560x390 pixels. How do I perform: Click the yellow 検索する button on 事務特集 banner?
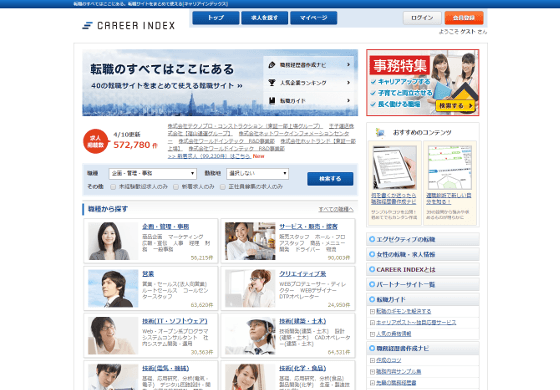(x=456, y=106)
